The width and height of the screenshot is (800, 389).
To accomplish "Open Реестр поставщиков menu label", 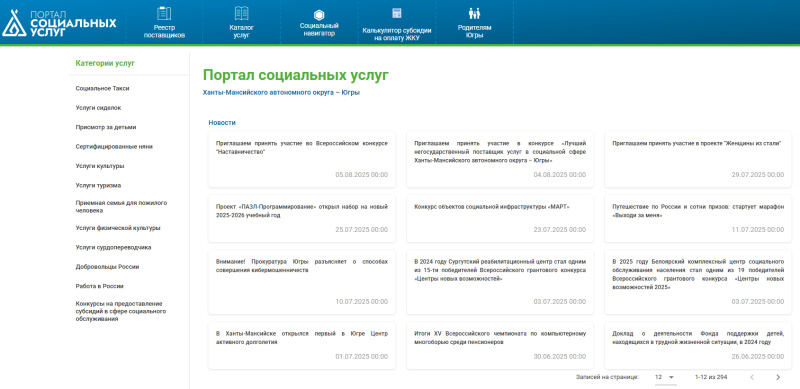I will pos(164,32).
